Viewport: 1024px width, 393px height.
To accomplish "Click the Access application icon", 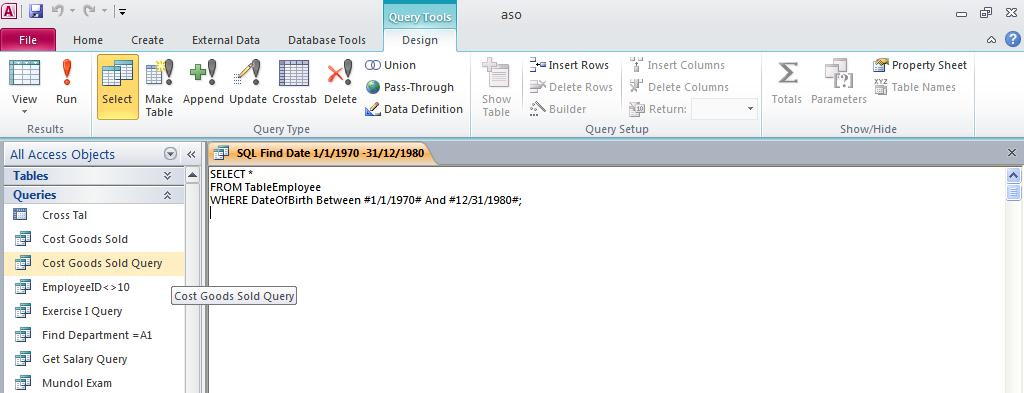I will click(10, 11).
